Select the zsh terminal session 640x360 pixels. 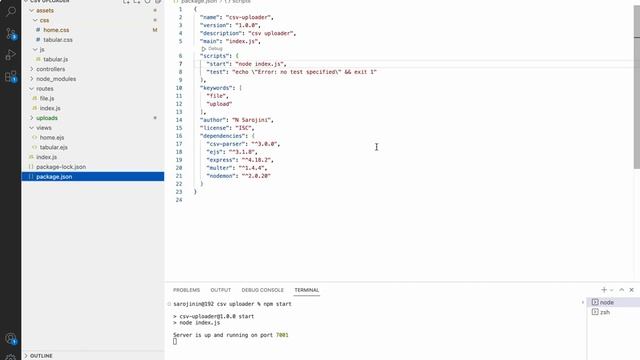[x=613, y=312]
